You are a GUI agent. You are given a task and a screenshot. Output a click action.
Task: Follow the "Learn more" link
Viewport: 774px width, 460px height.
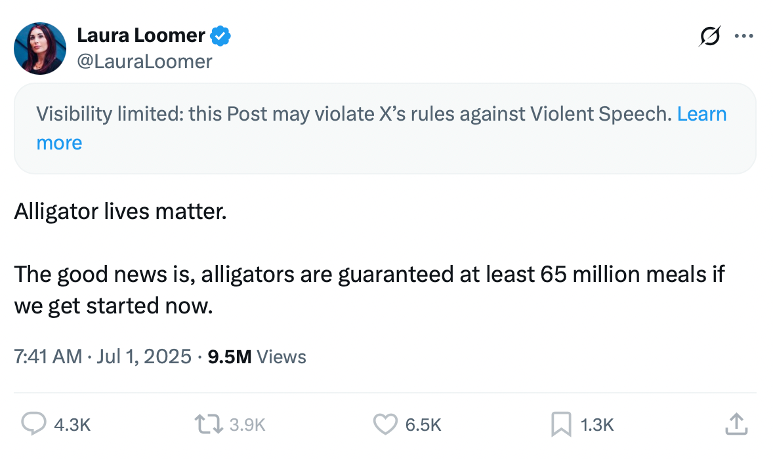point(59,143)
